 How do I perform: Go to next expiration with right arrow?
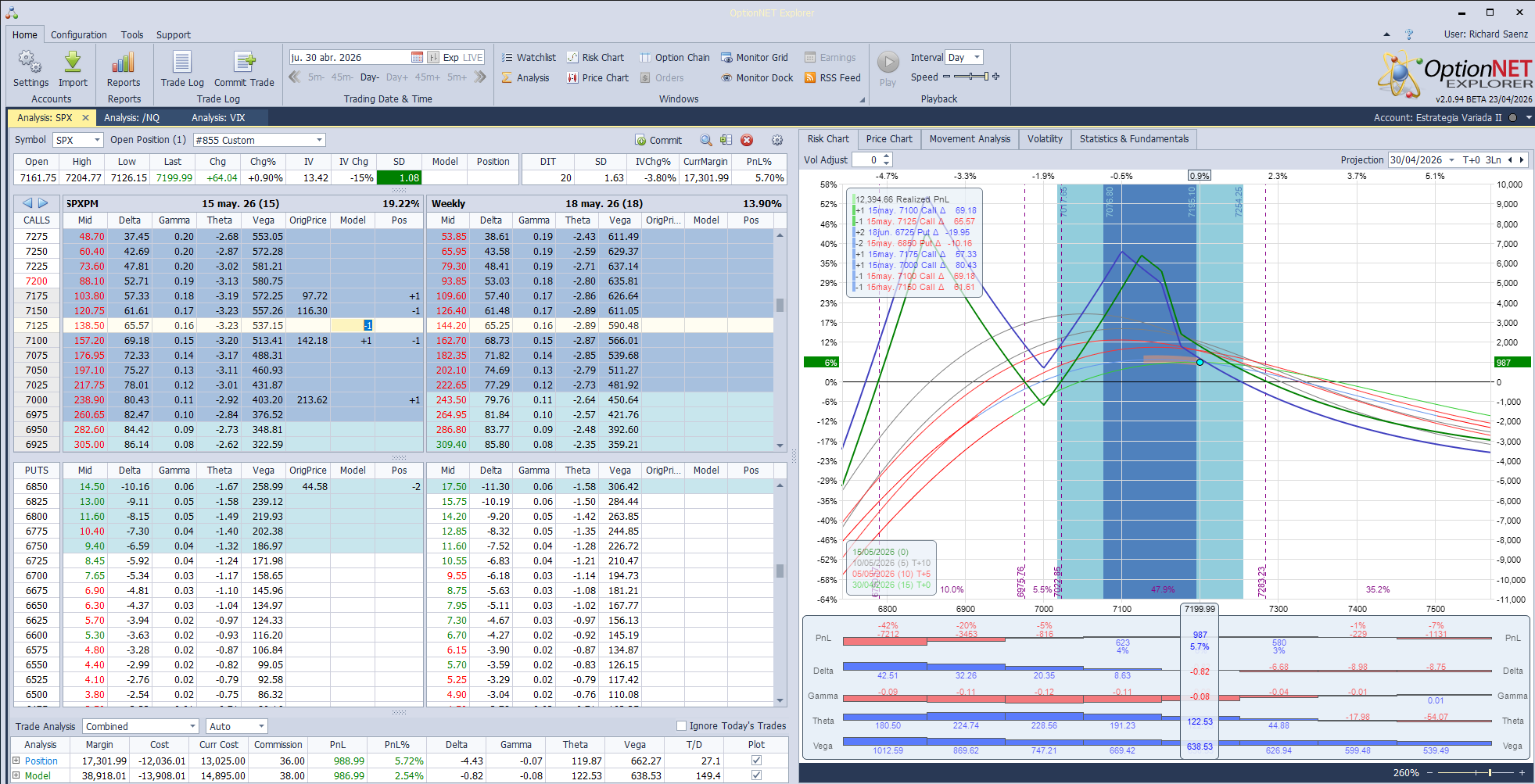pyautogui.click(x=44, y=203)
